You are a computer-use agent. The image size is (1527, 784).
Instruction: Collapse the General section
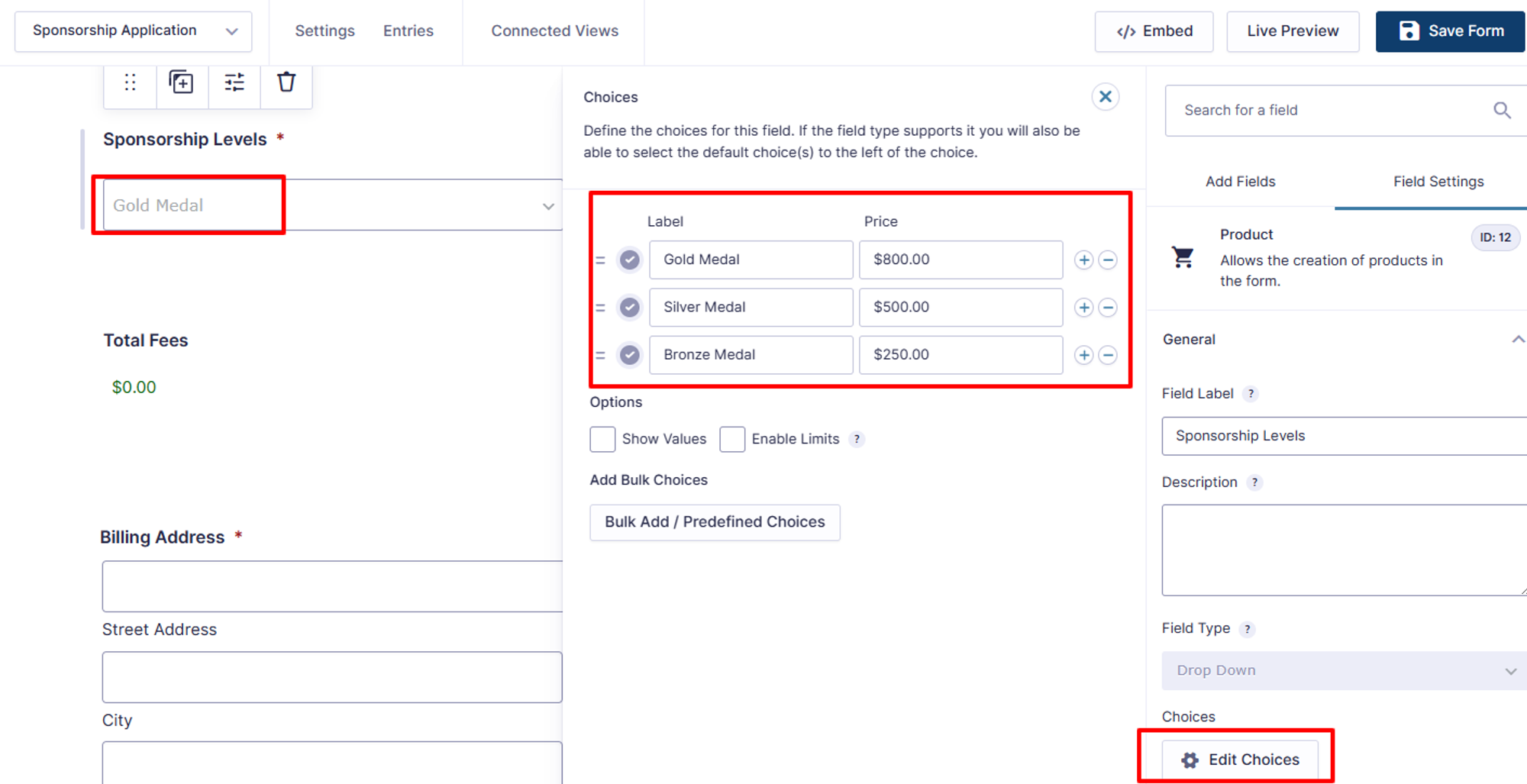coord(1518,340)
